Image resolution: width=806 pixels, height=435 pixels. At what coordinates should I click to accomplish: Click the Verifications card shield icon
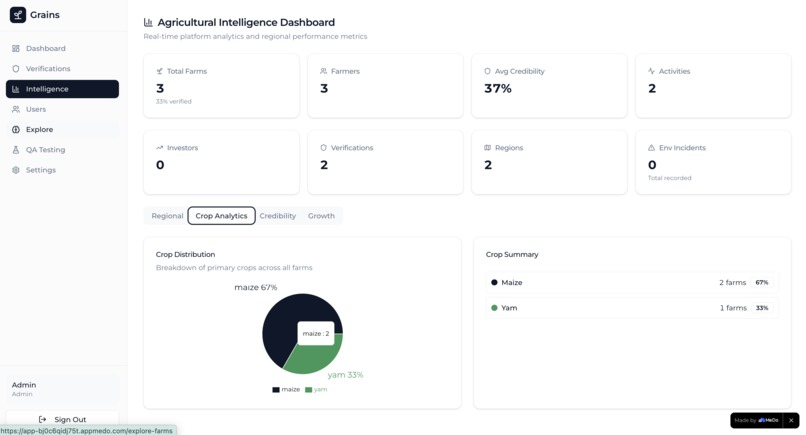tap(323, 148)
